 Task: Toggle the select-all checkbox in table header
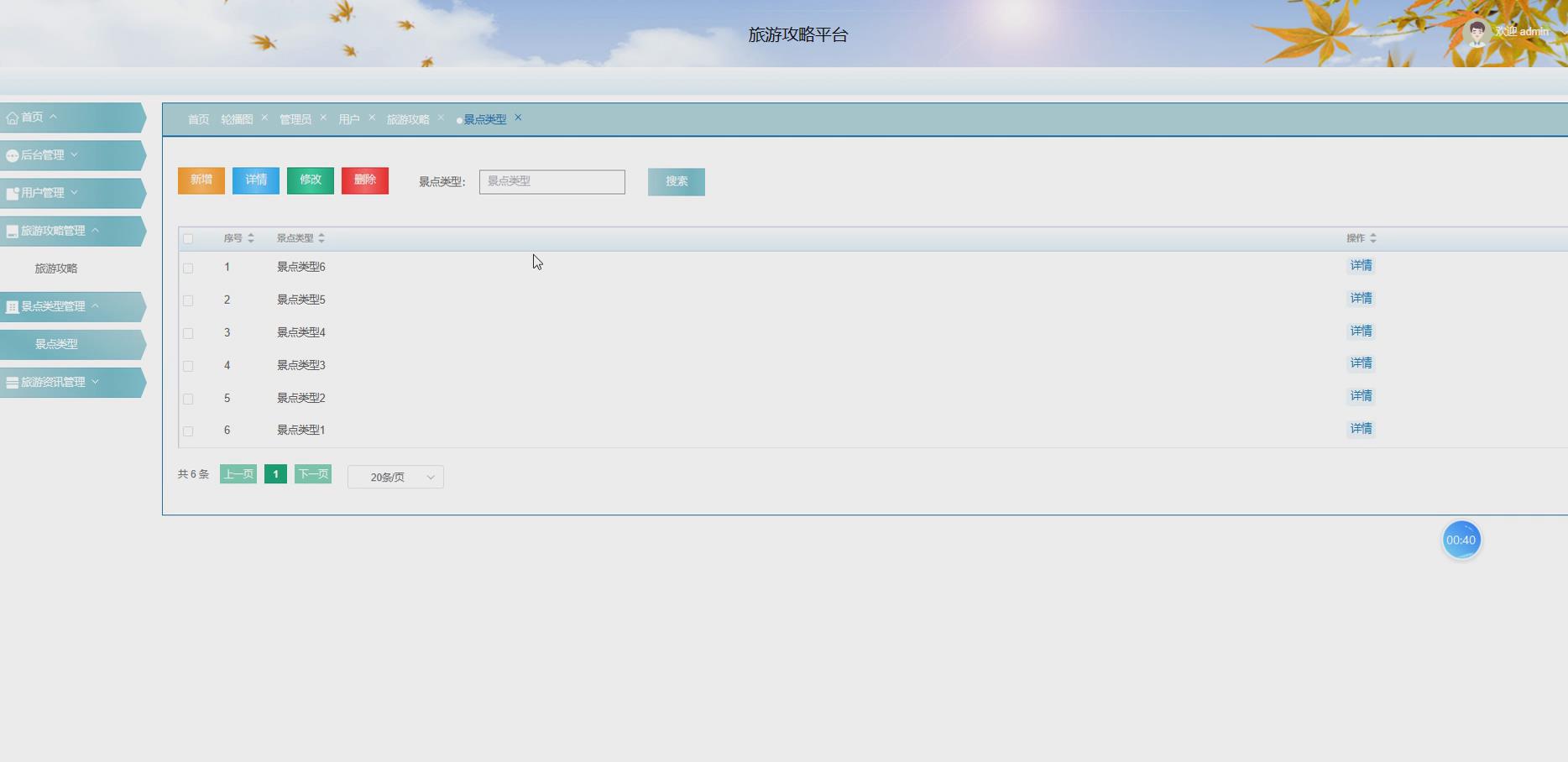click(x=188, y=238)
